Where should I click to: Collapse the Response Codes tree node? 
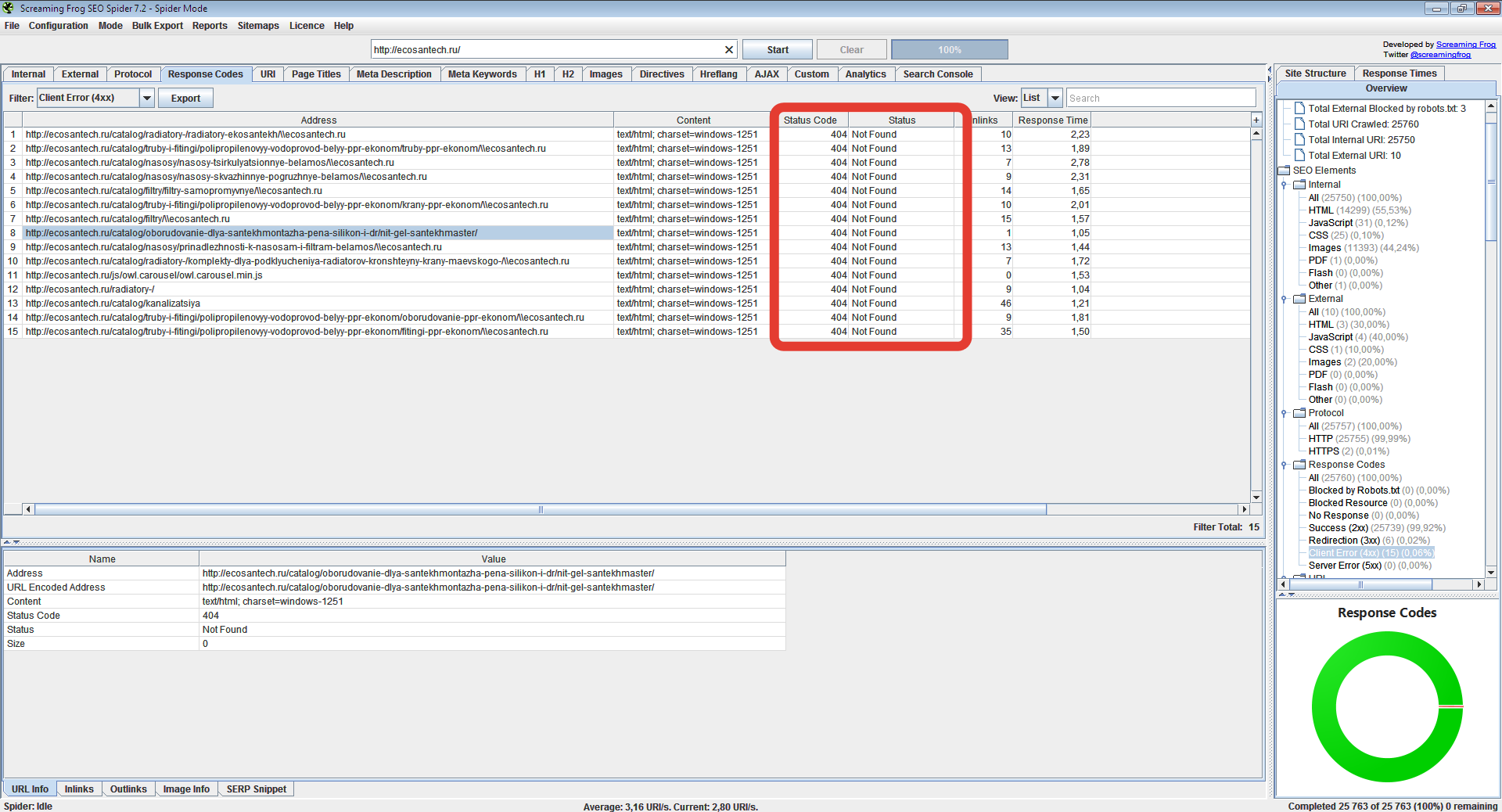click(x=1285, y=465)
